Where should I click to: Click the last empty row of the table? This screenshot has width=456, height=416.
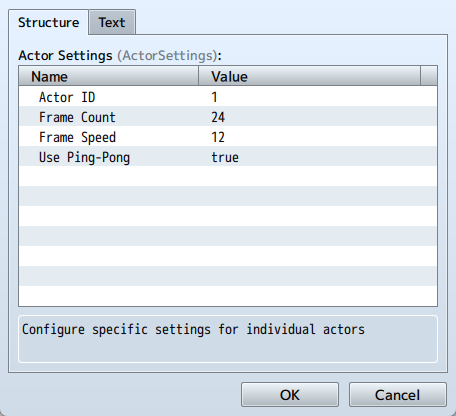point(228,296)
